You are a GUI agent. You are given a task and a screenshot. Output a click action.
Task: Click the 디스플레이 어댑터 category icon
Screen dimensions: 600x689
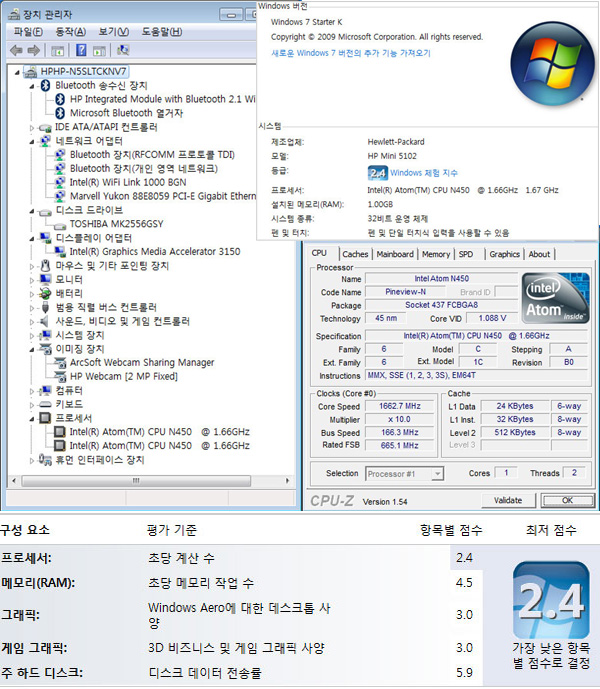click(x=45, y=238)
